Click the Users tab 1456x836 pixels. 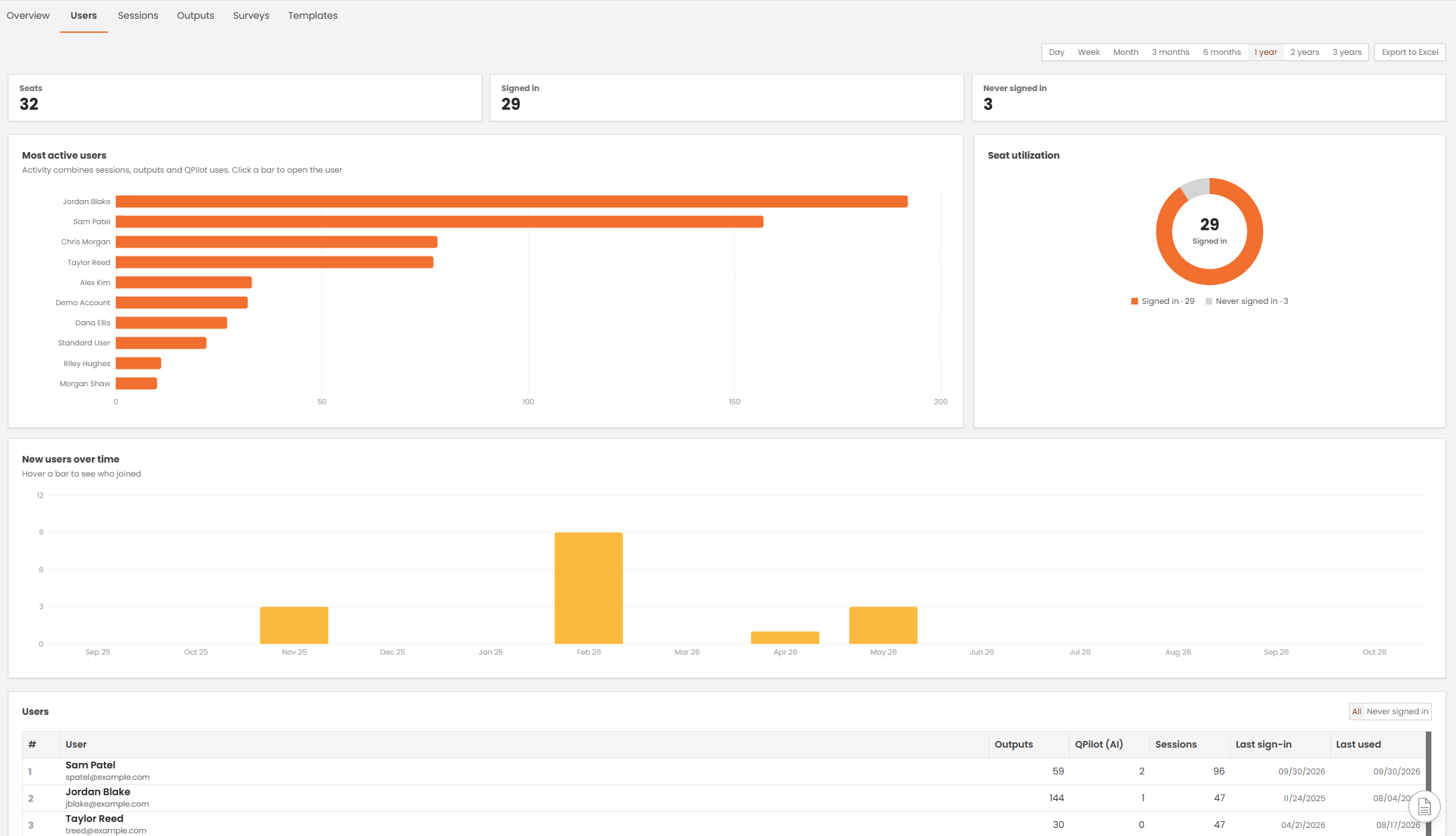[x=84, y=15]
